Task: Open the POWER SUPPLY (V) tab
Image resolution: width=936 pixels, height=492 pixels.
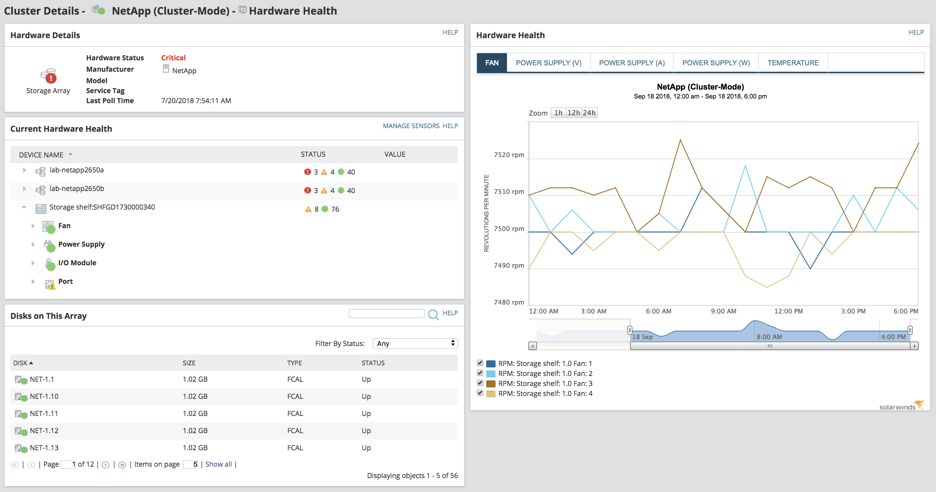Action: pos(548,63)
